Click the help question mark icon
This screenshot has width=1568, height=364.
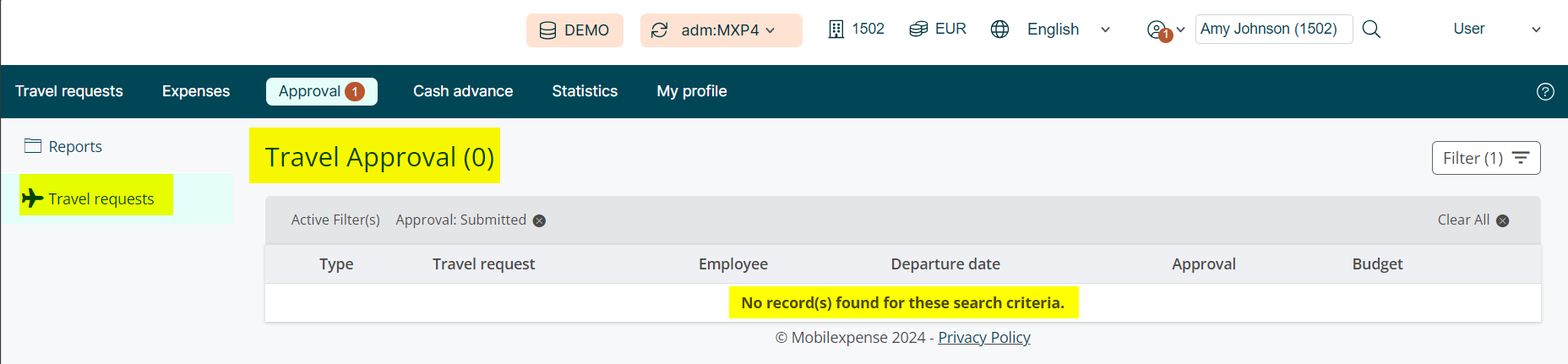click(x=1545, y=92)
